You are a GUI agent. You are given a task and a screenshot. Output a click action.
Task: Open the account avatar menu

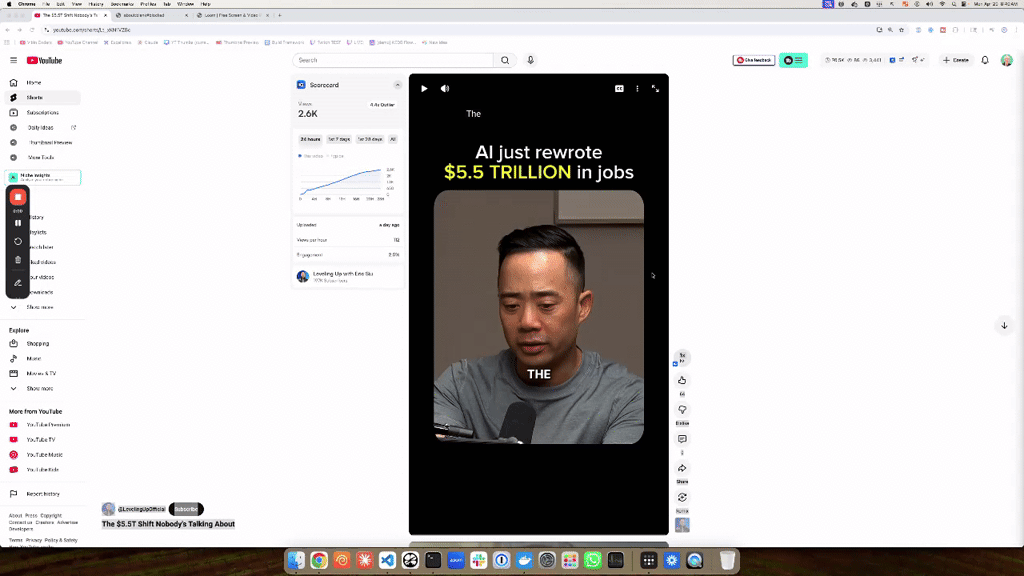click(1006, 60)
